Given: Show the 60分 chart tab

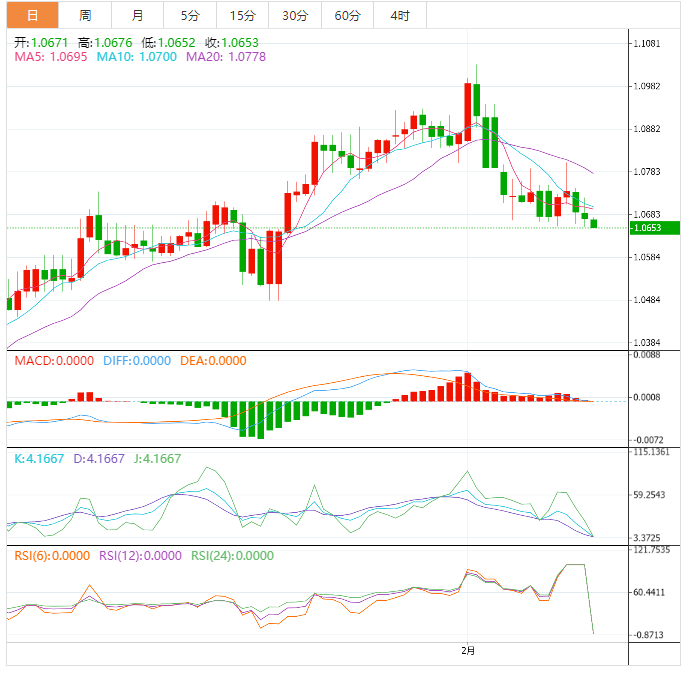Looking at the screenshot, I should pos(348,15).
